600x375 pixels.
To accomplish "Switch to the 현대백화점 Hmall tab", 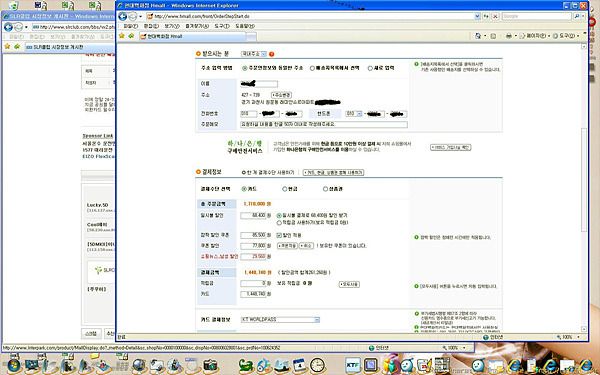I will (192, 36).
